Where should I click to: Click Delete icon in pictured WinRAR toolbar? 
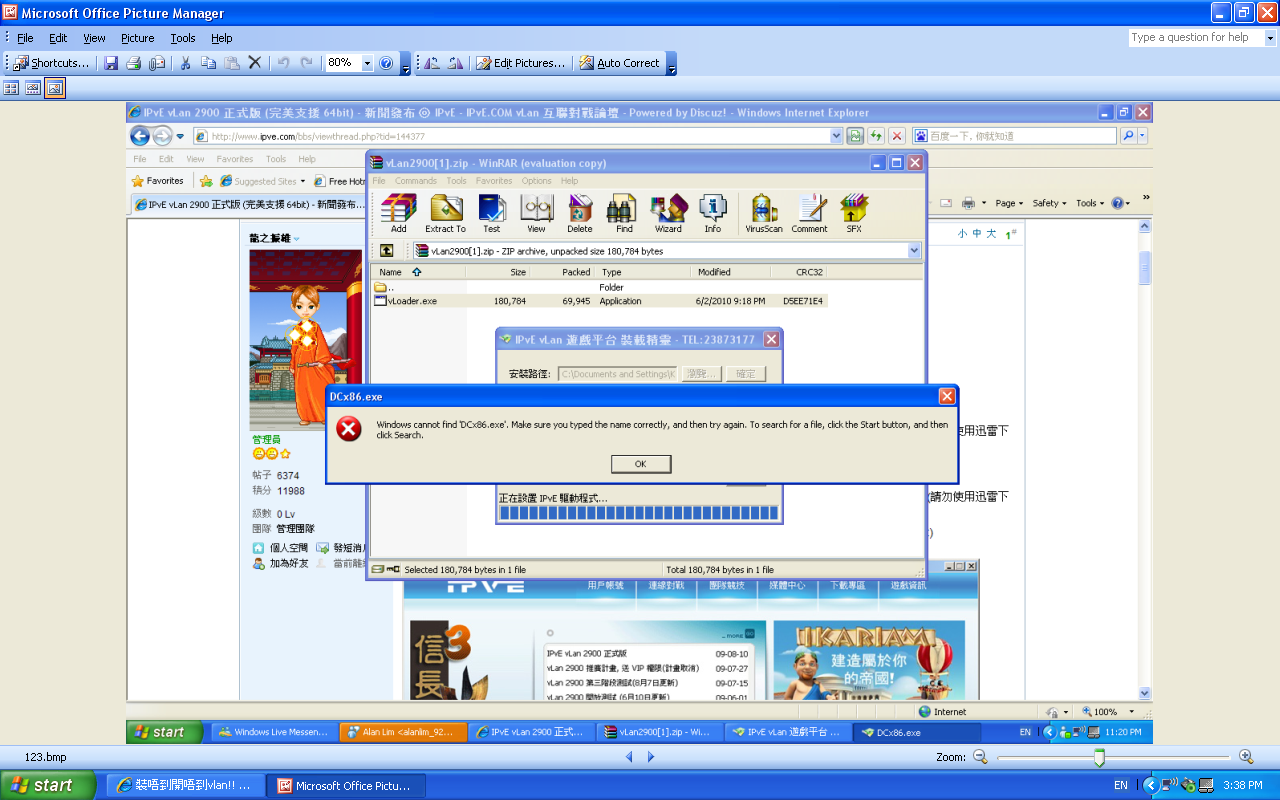(580, 213)
